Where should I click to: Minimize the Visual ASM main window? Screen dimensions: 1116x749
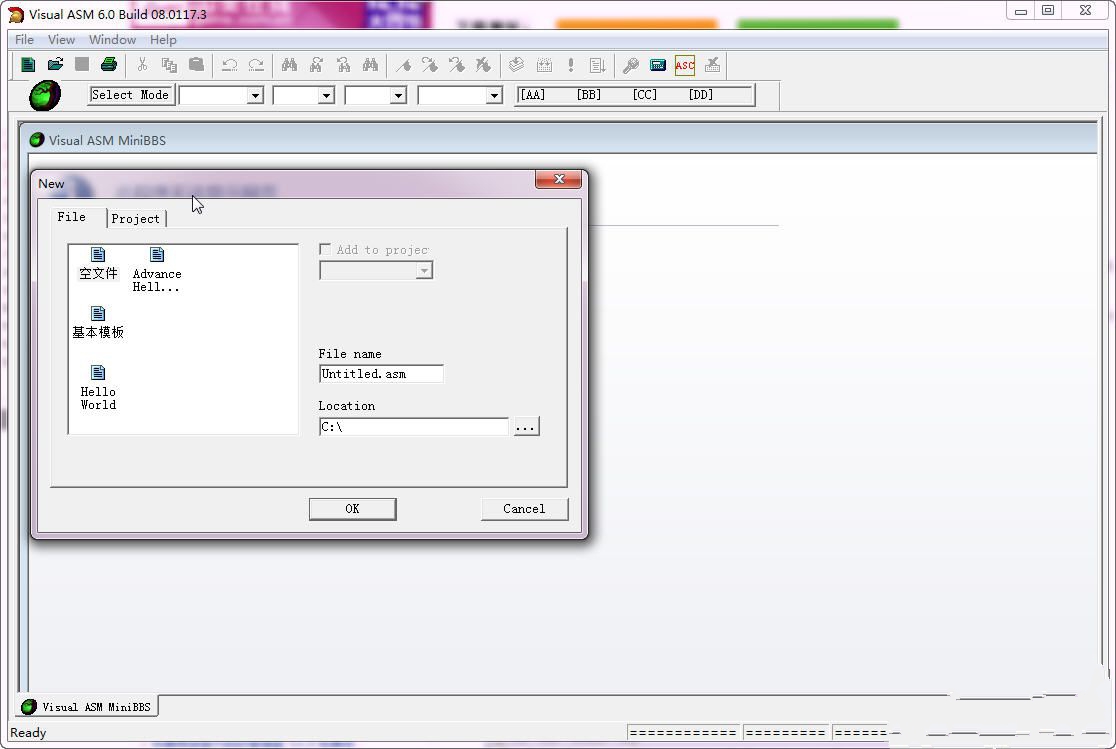click(1021, 11)
